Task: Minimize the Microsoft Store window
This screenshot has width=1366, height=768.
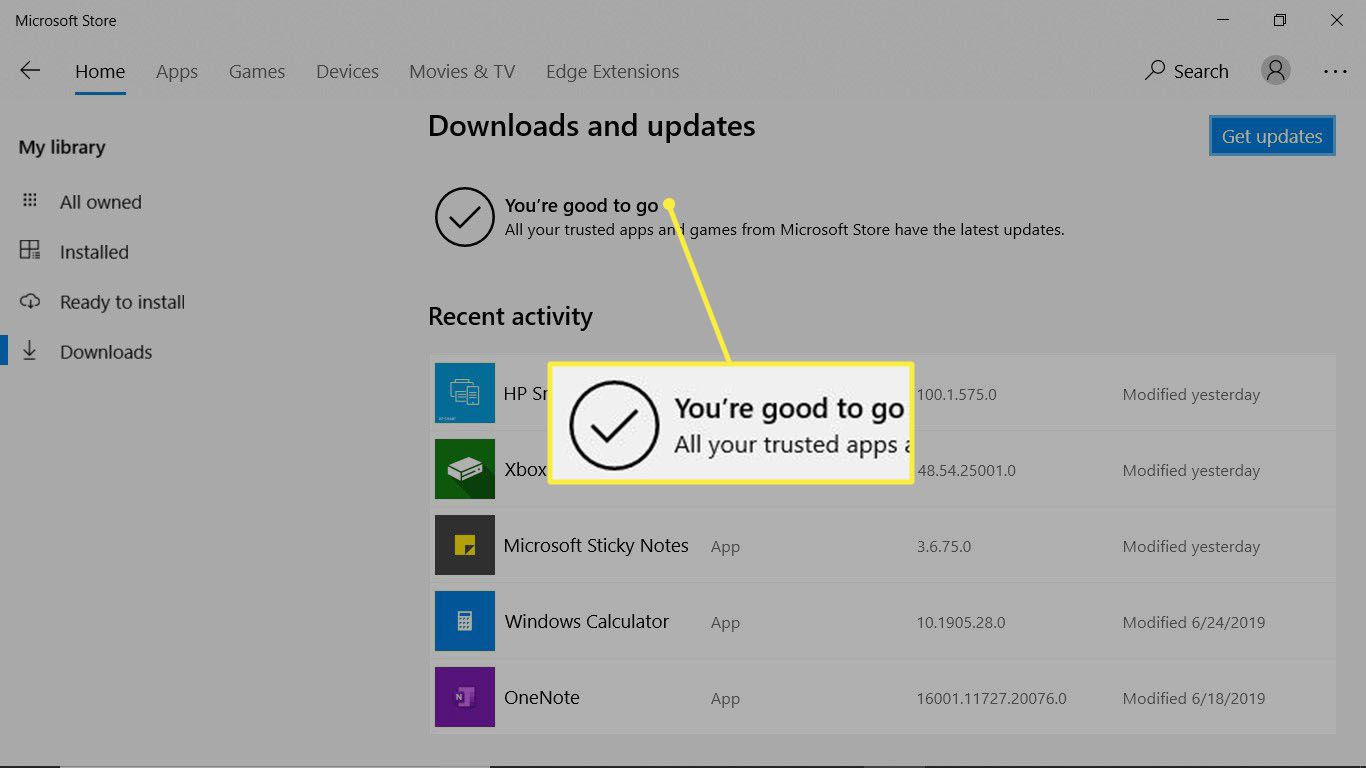Action: pos(1223,20)
